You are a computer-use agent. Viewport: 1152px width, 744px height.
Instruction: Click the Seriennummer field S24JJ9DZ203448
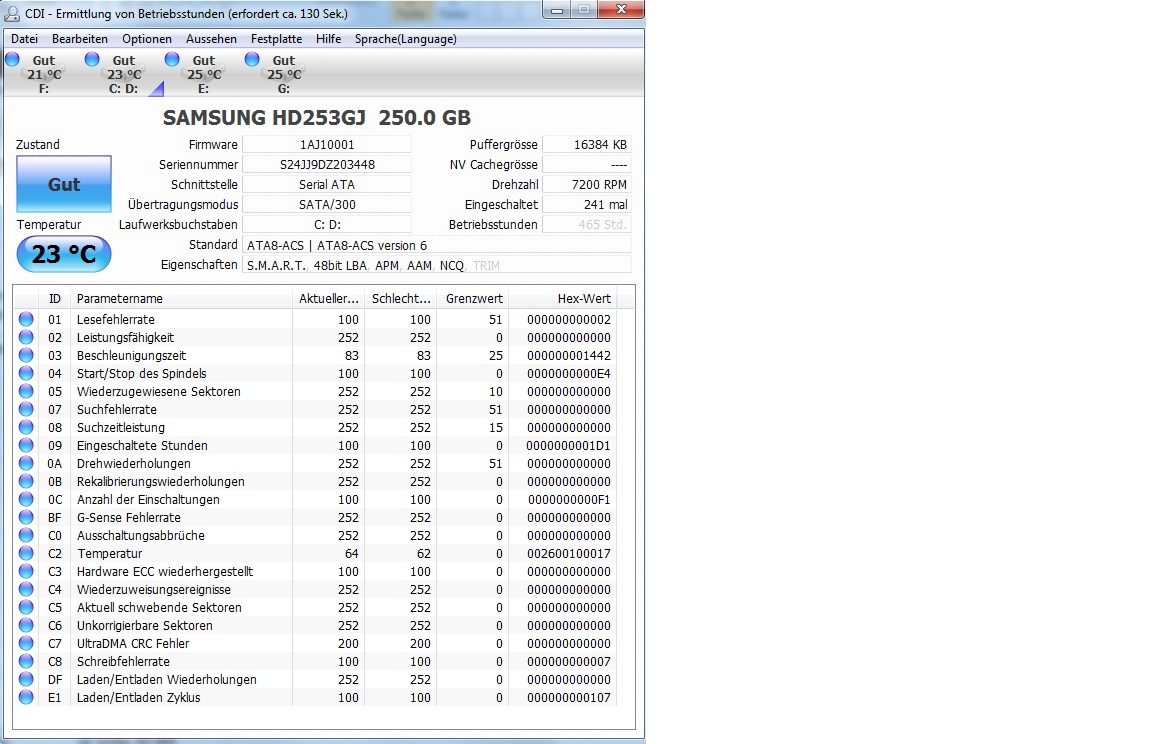click(327, 165)
